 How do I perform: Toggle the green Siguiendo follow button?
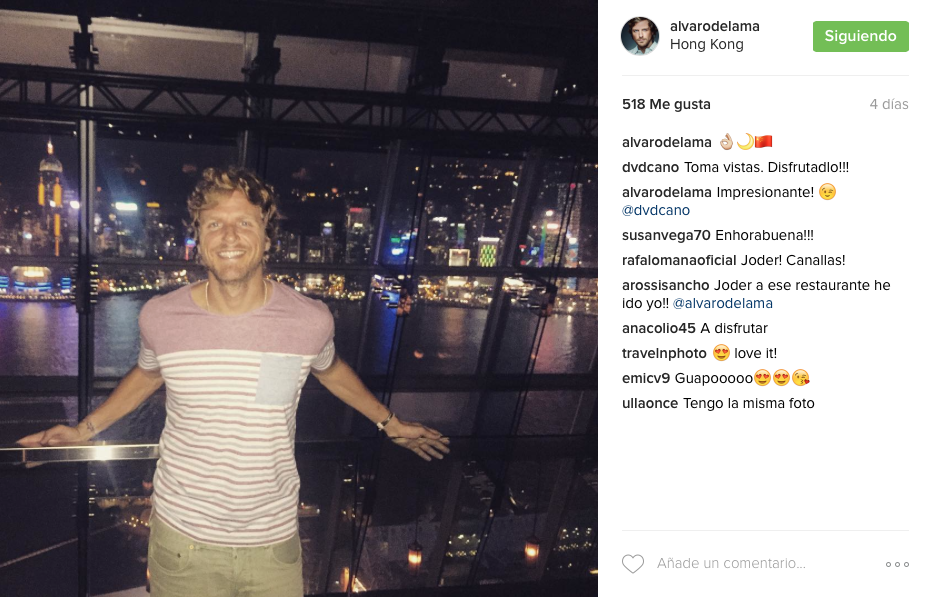pyautogui.click(x=860, y=36)
